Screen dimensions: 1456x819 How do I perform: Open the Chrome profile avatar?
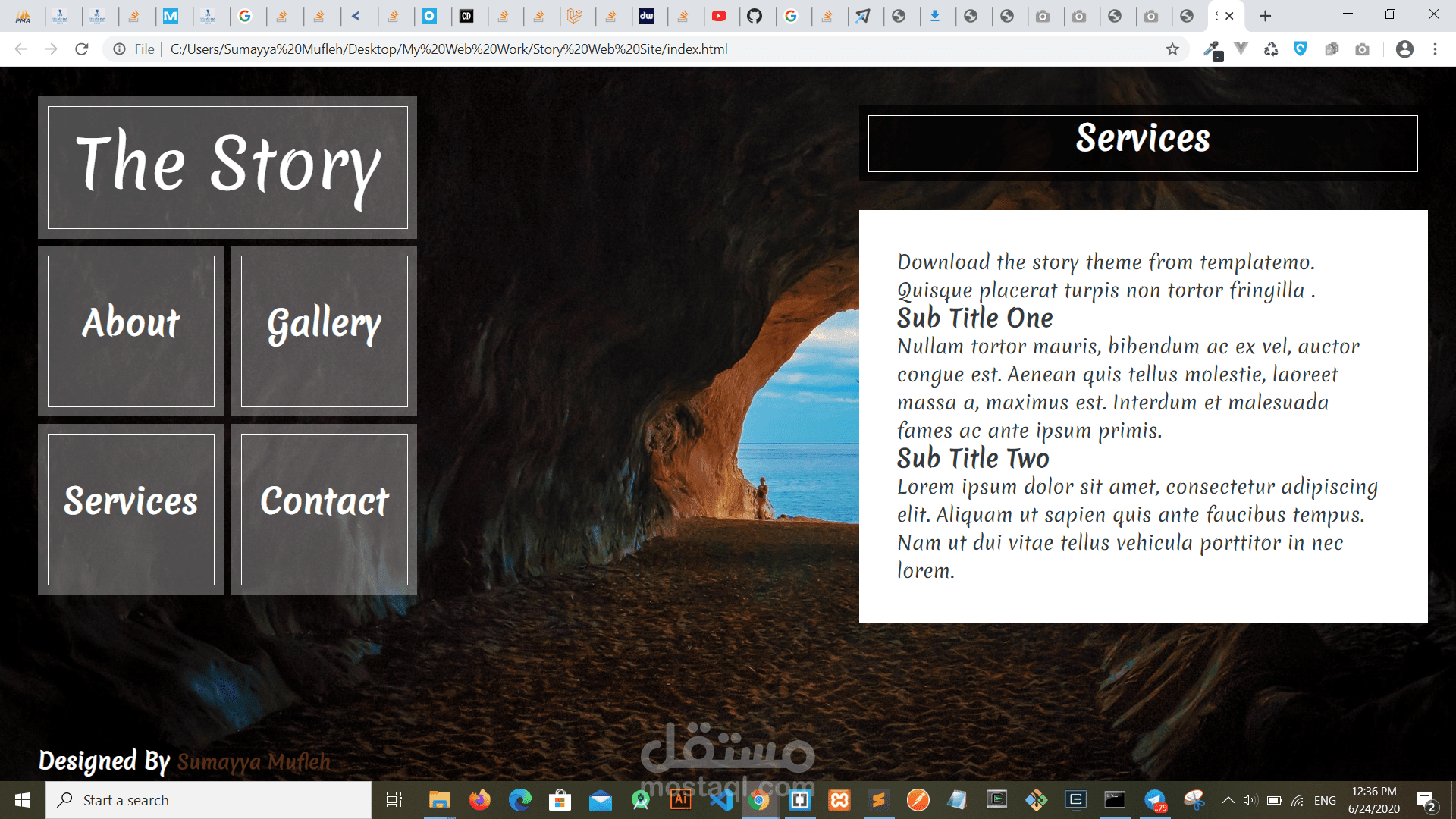[x=1404, y=49]
